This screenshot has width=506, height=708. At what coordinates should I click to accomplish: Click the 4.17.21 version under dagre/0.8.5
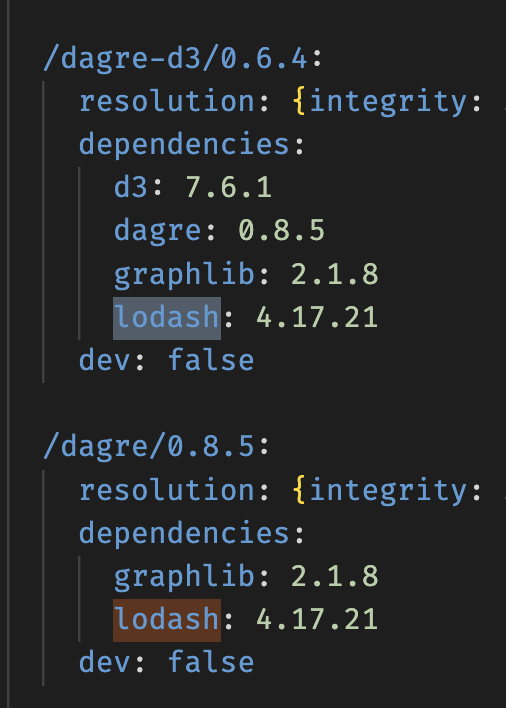click(317, 620)
